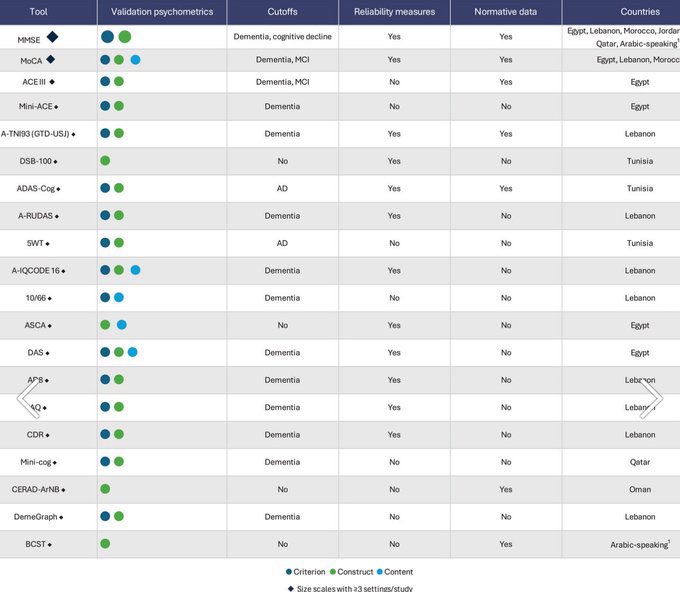
Task: Click the light blue Content dot in ASCA row
Action: coord(122,325)
